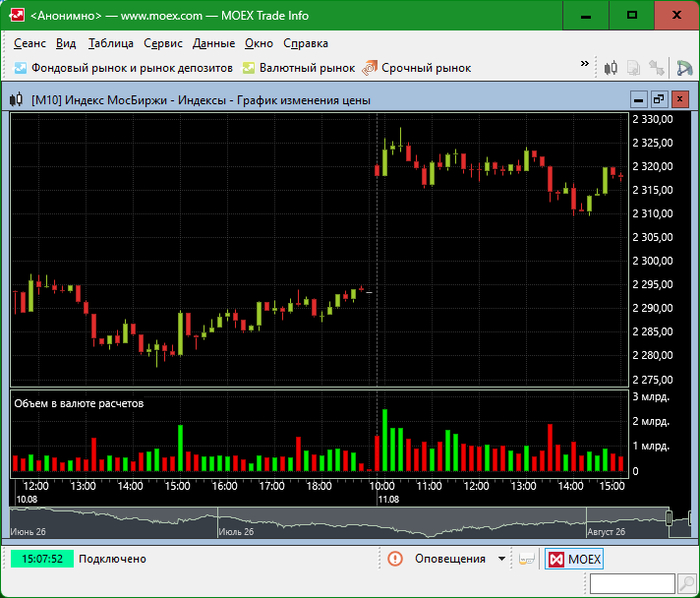Maximize the MOEX Trade Info main window
The image size is (700, 598).
632,15
